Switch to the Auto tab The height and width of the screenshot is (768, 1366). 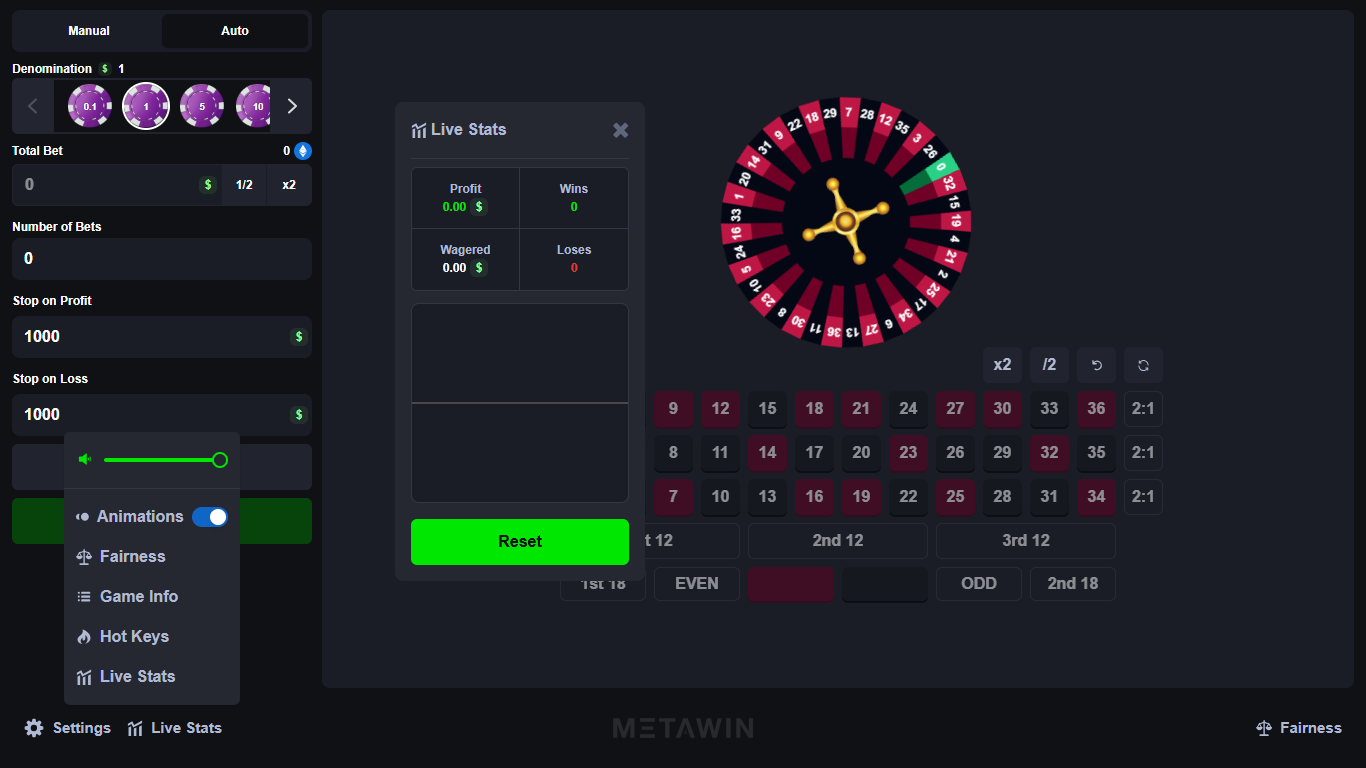(235, 31)
